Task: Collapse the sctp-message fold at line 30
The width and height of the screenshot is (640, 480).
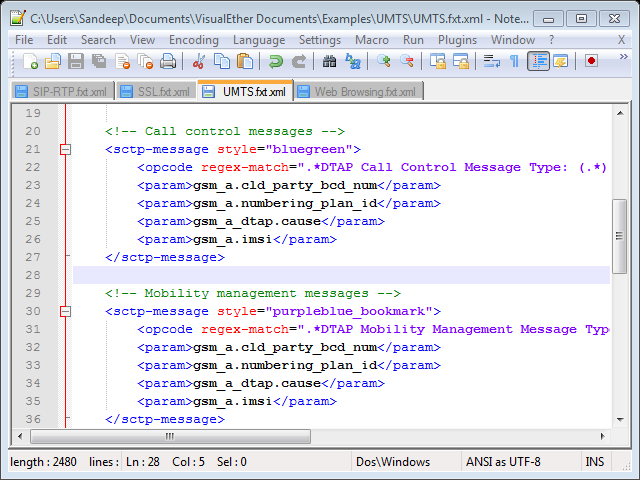Action: pyautogui.click(x=65, y=312)
